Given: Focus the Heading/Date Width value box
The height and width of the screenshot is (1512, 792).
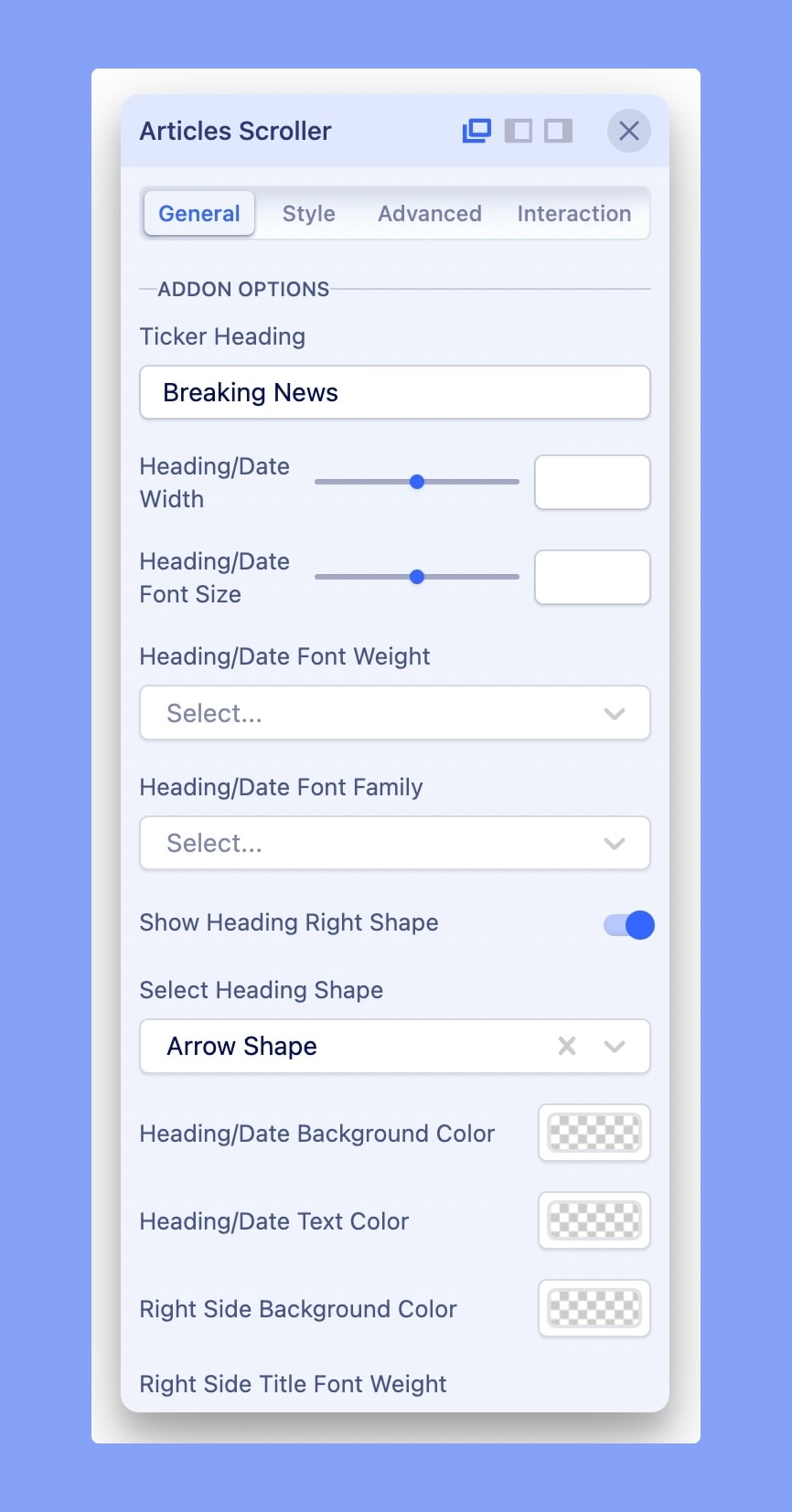Looking at the screenshot, I should click(x=593, y=483).
